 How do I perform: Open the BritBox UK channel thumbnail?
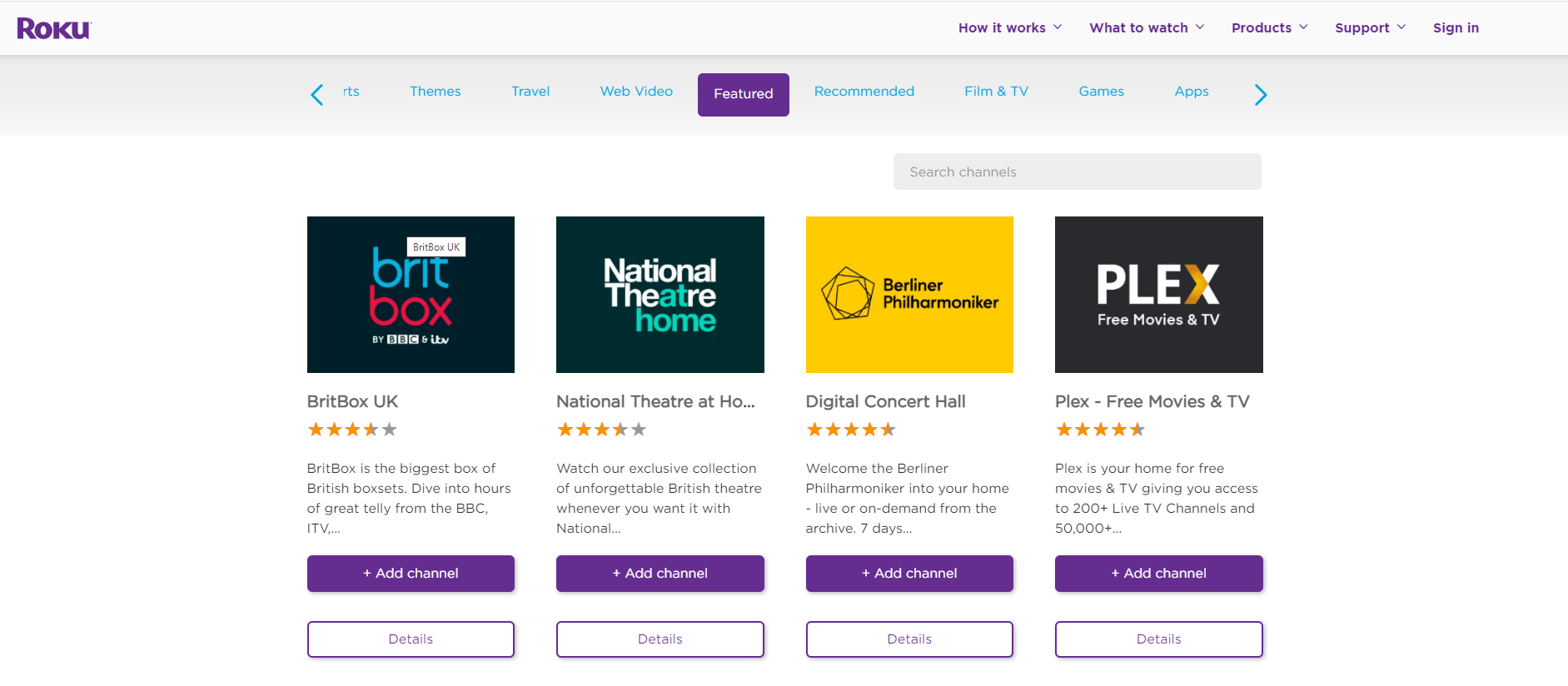tap(411, 295)
